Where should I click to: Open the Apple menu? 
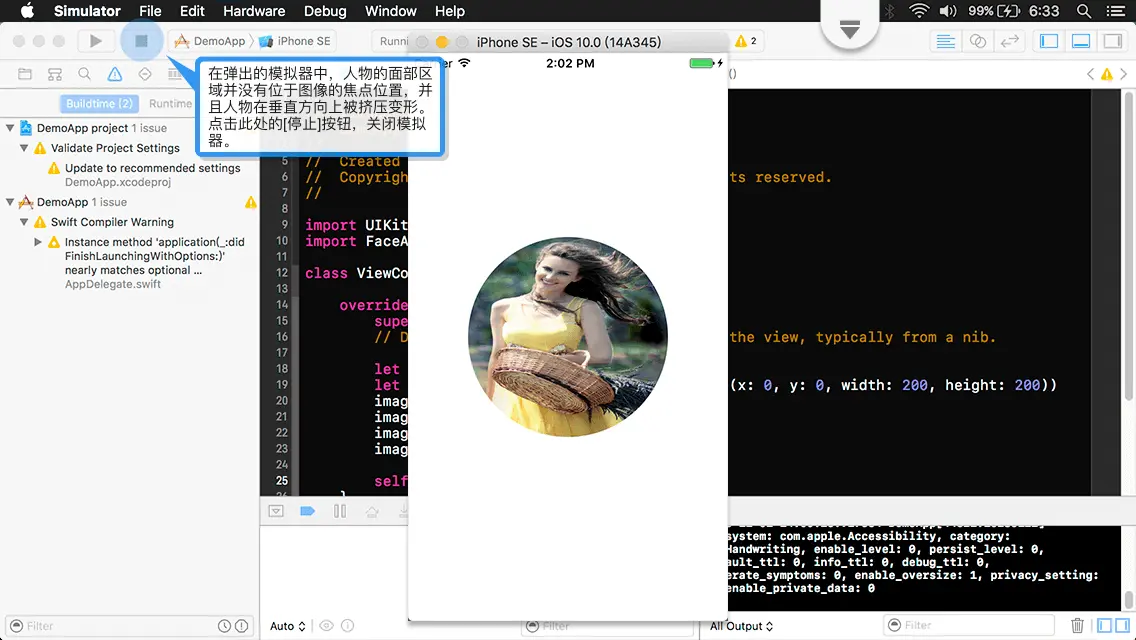tap(27, 11)
